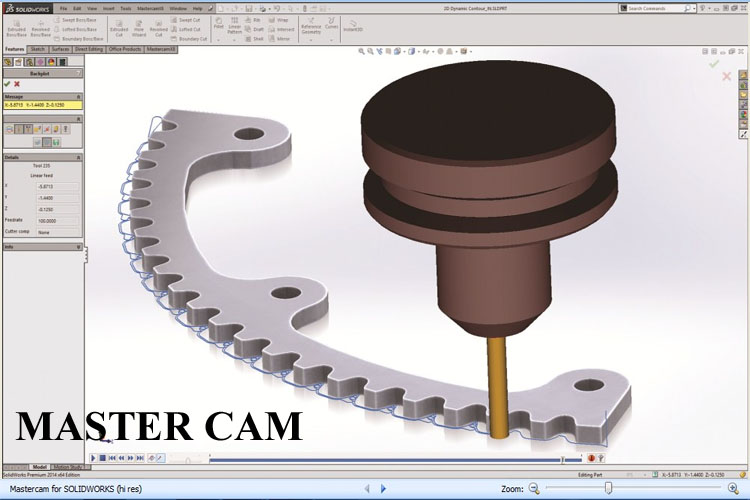Expand the Fillet dropdown arrow

219,40
